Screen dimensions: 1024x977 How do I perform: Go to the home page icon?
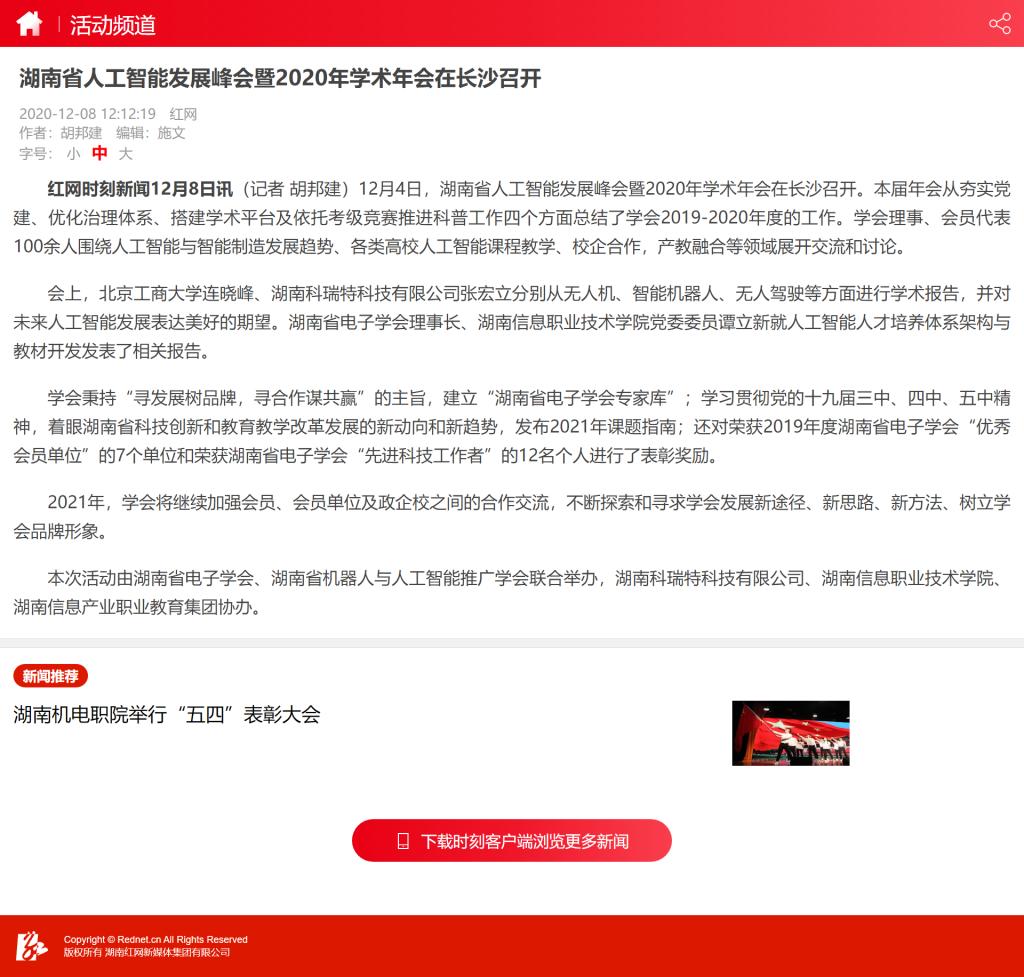tap(29, 24)
